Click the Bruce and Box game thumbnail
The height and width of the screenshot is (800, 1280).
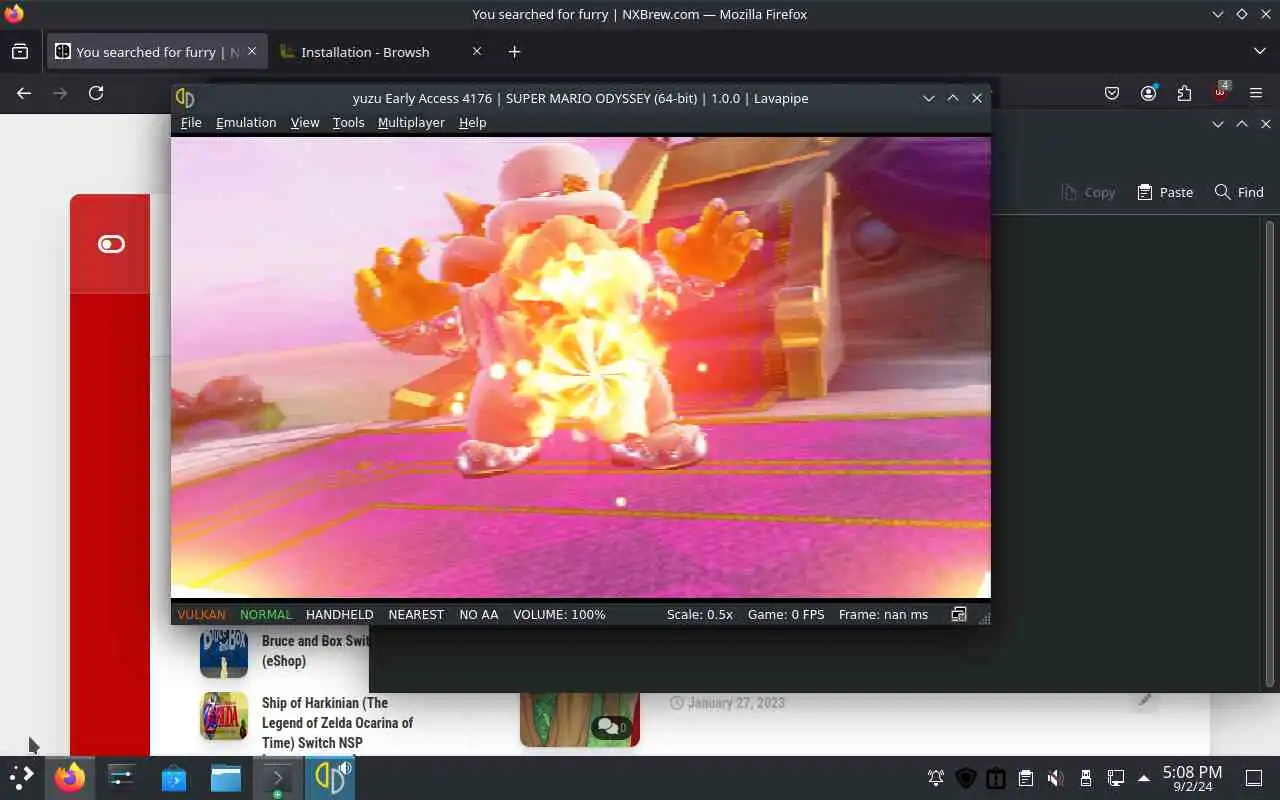(x=224, y=653)
